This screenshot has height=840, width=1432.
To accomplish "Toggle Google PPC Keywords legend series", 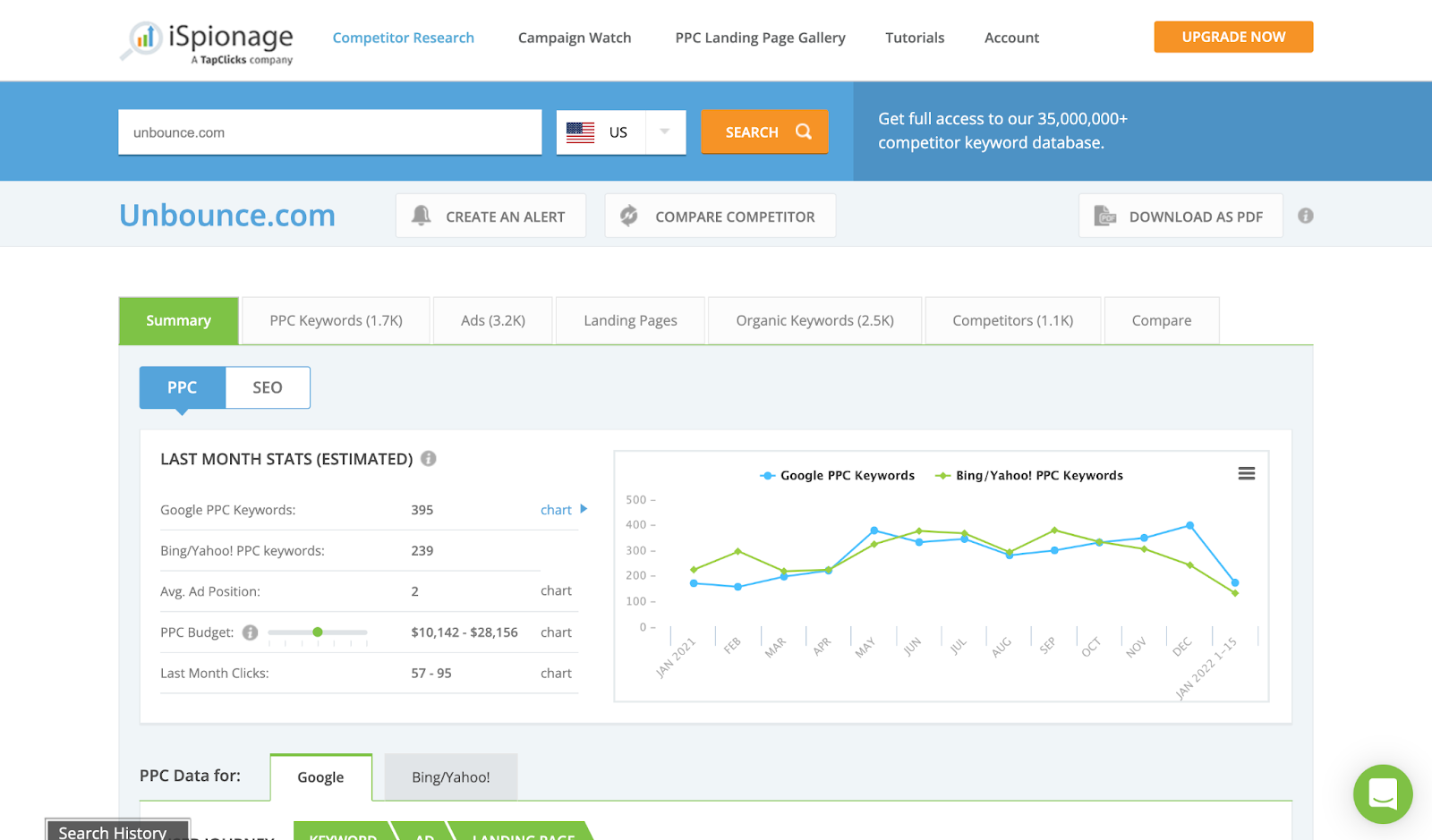I will [837, 476].
